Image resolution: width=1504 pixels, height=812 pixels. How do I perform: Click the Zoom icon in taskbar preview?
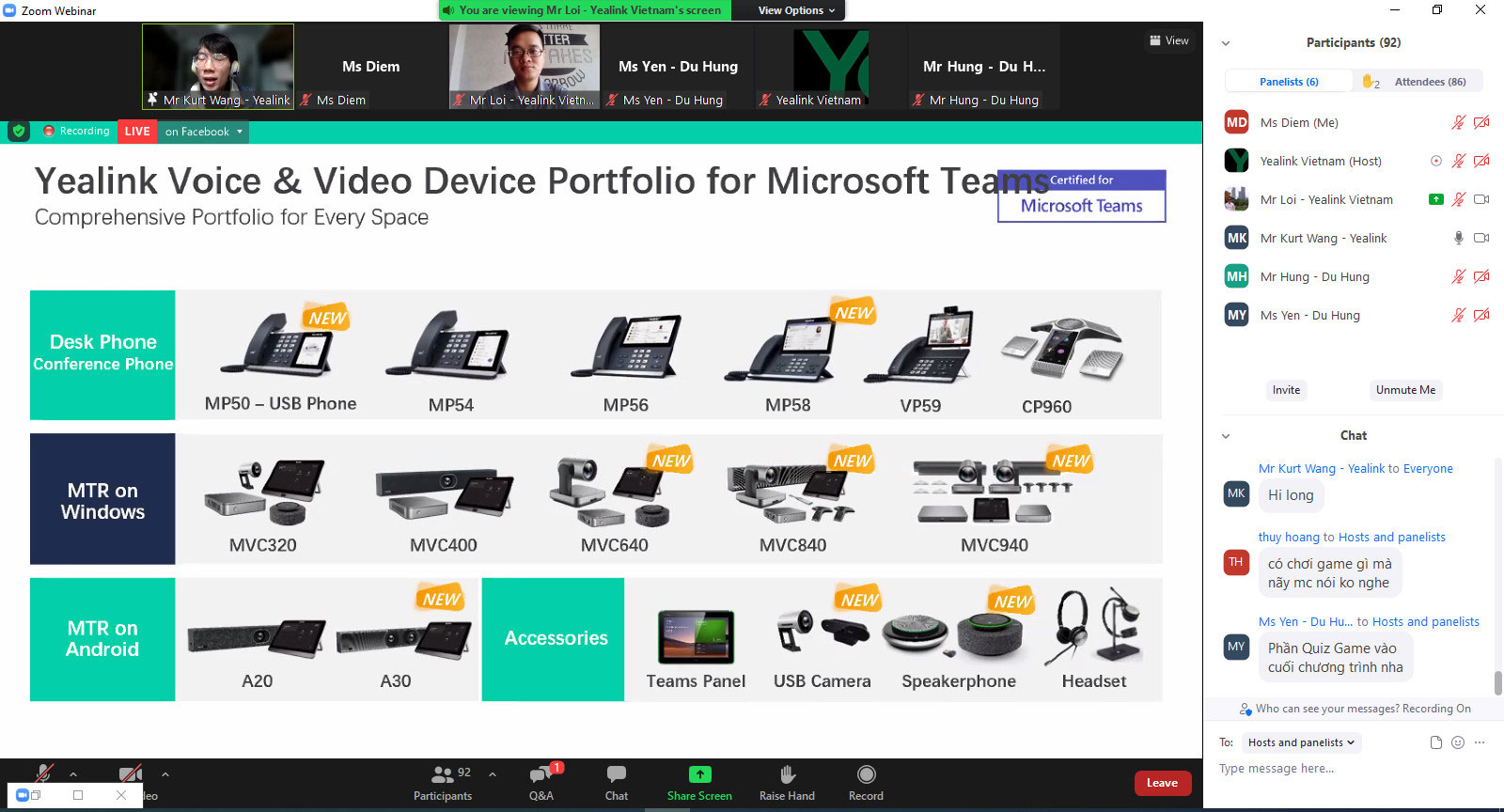[x=23, y=795]
